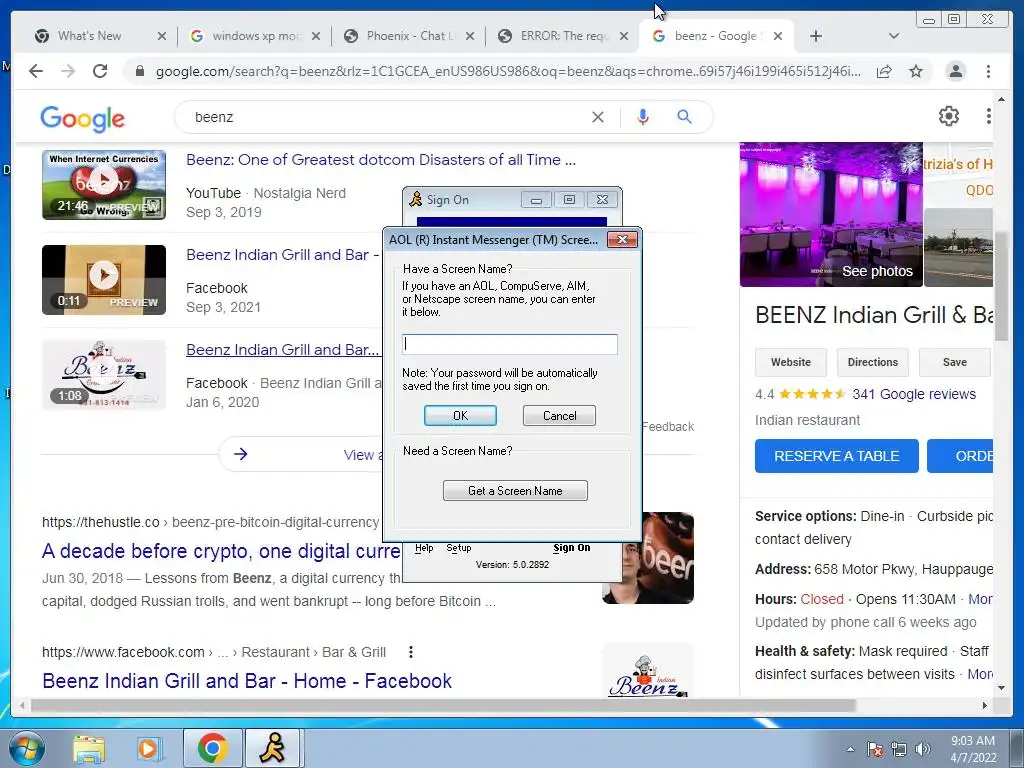1024x768 pixels.
Task: Click OK in AIM screen name dialog
Action: (x=460, y=416)
